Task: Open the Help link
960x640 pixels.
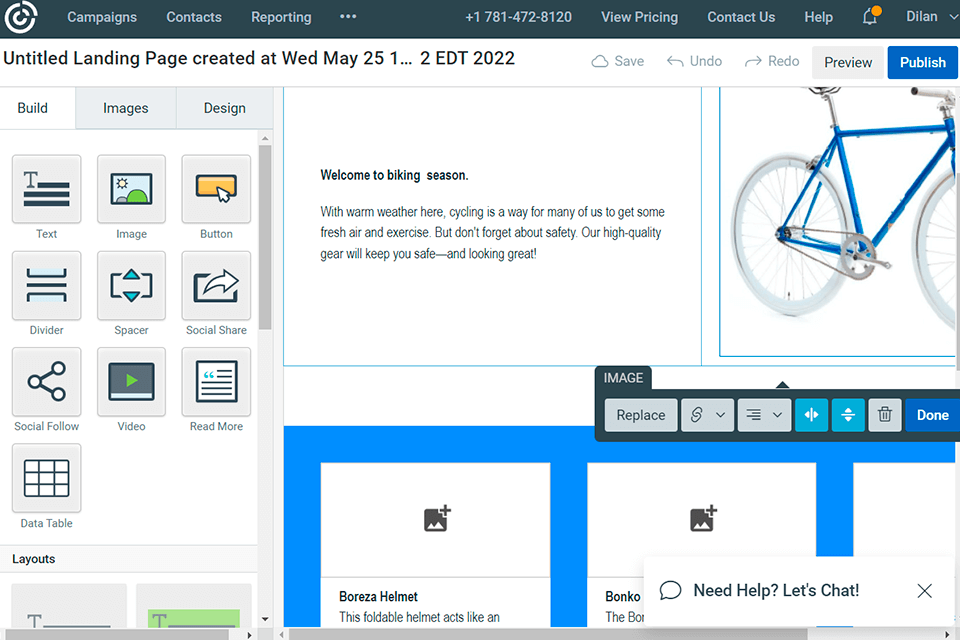Action: [818, 17]
